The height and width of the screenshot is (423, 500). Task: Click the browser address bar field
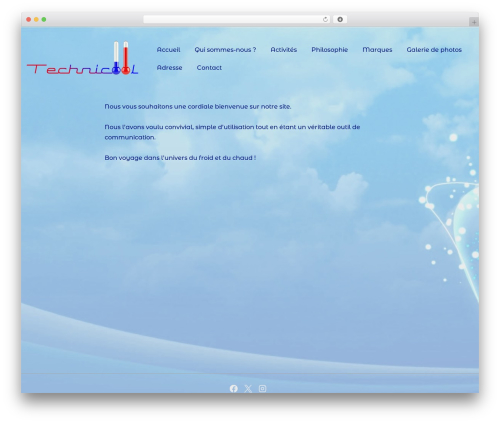pyautogui.click(x=237, y=20)
